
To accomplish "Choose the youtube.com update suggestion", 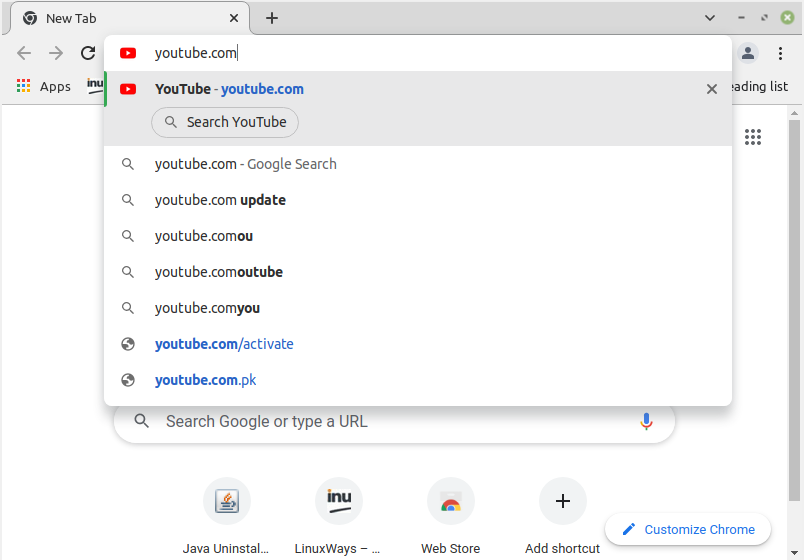I will [418, 200].
